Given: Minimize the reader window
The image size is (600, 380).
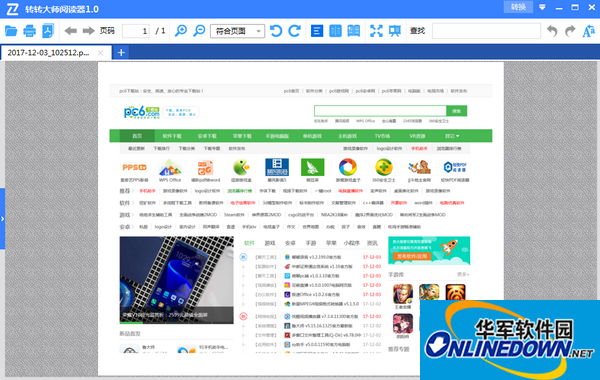Looking at the screenshot, I should click(559, 8).
